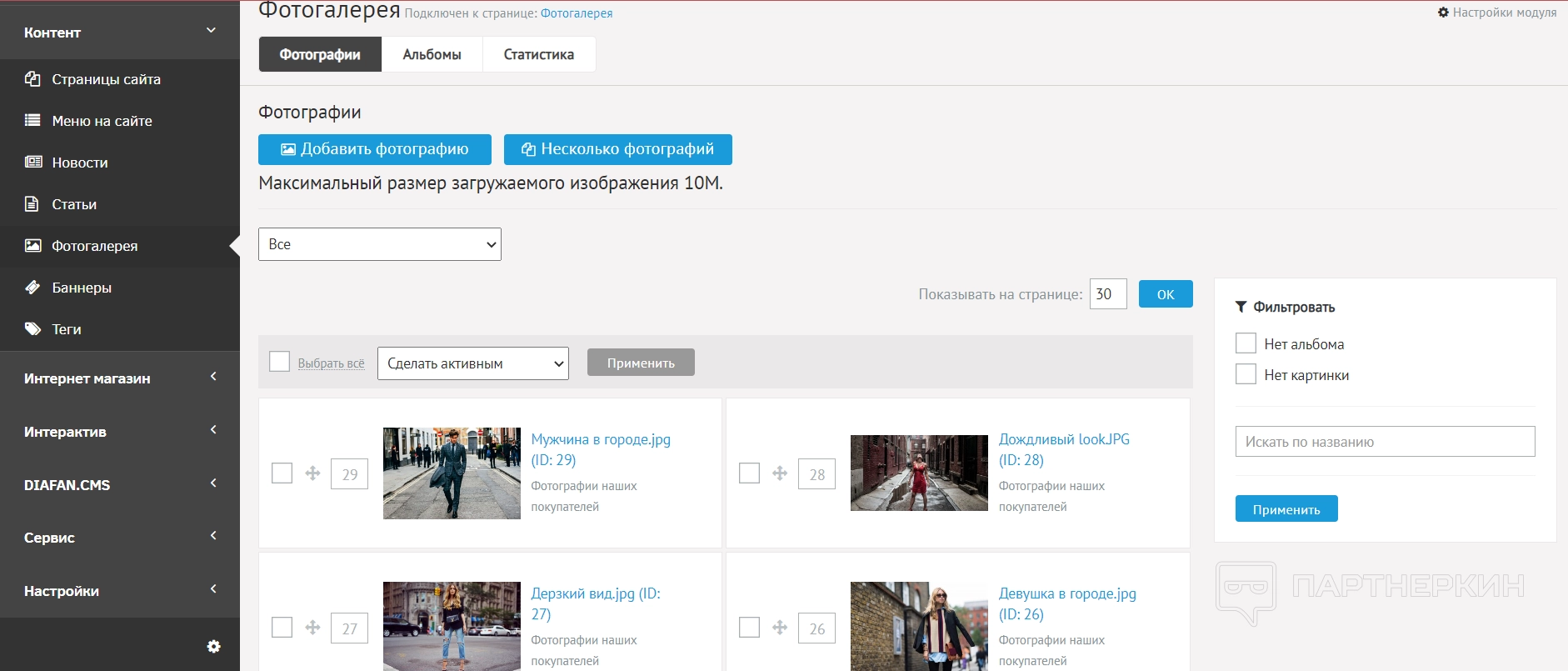Click the newspaper icon beside Новости
1568x671 pixels.
(x=33, y=163)
